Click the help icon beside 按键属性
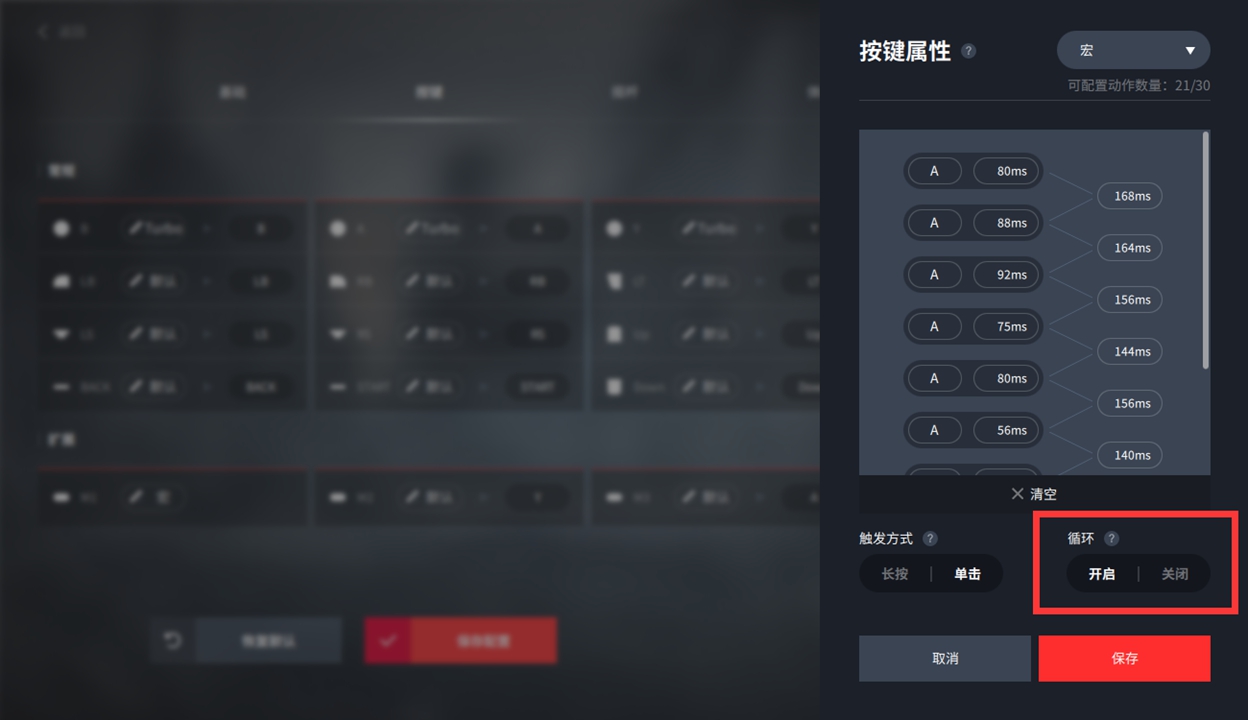Screen dimensions: 1248x720 tap(968, 51)
